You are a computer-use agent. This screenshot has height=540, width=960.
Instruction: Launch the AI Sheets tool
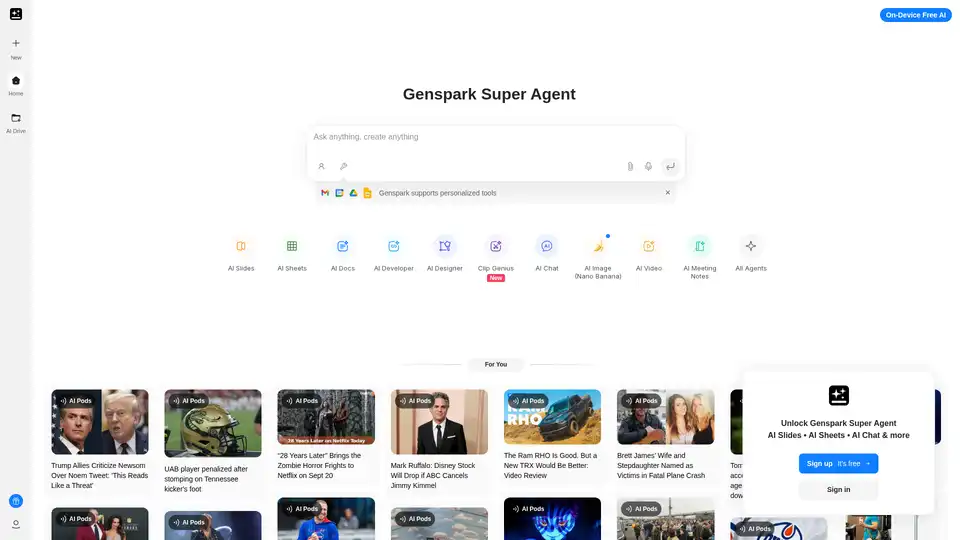[x=292, y=246]
